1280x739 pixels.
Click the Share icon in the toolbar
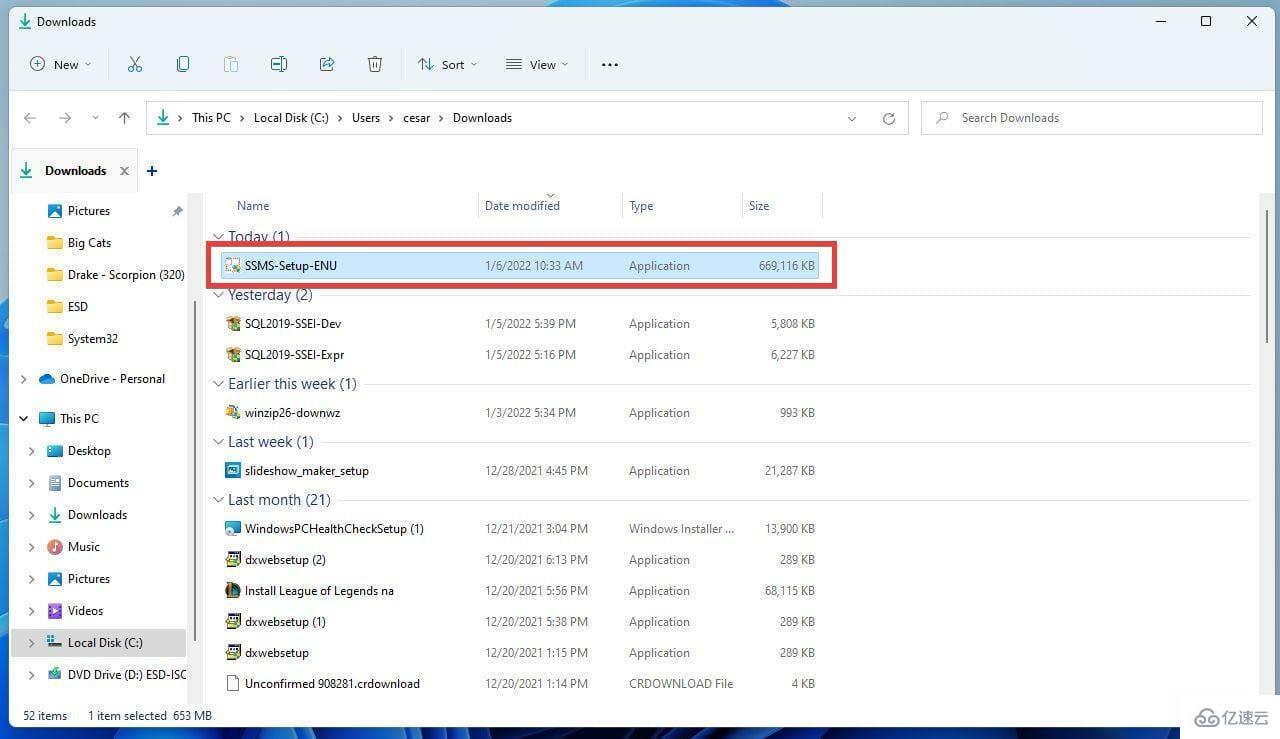(x=327, y=64)
